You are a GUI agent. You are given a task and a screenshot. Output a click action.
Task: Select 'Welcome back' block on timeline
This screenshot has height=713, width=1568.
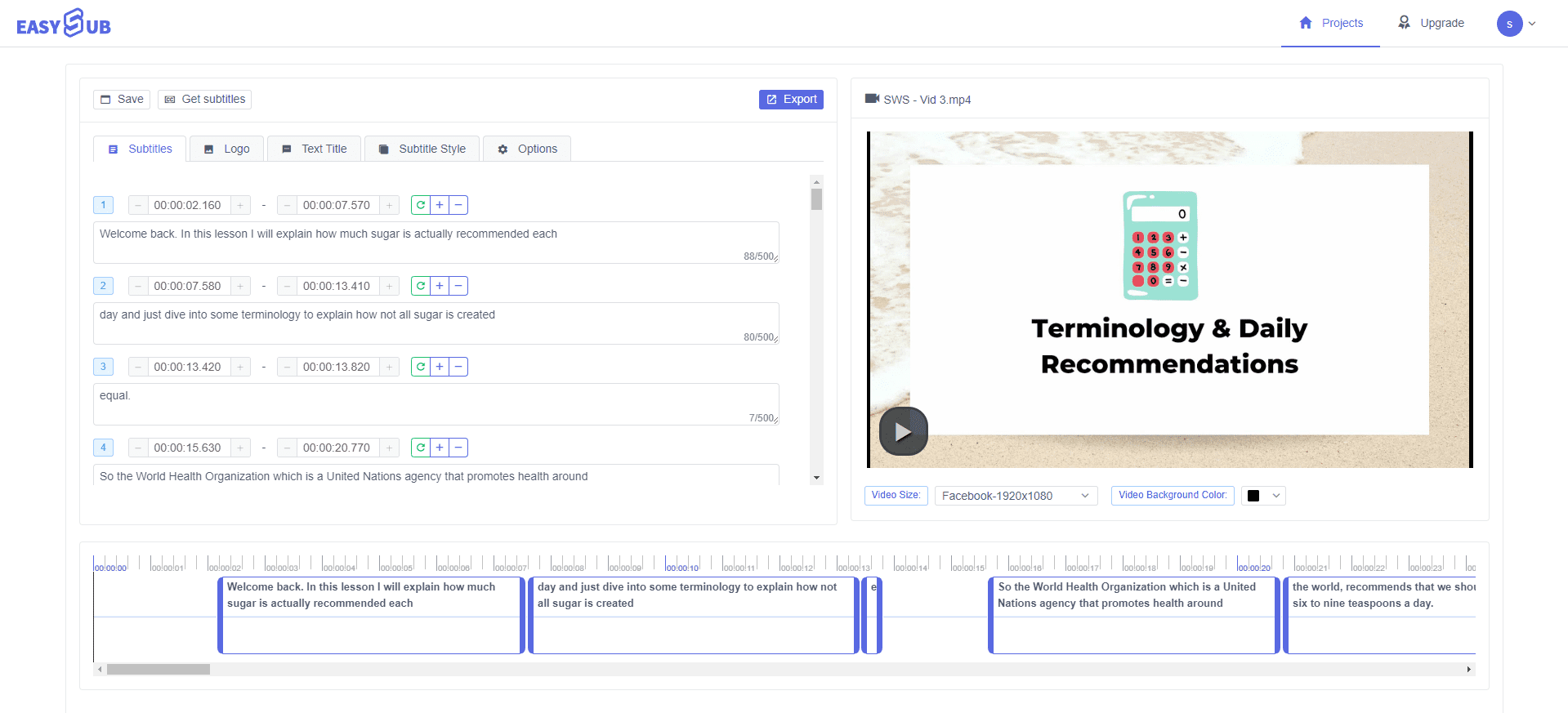(371, 615)
